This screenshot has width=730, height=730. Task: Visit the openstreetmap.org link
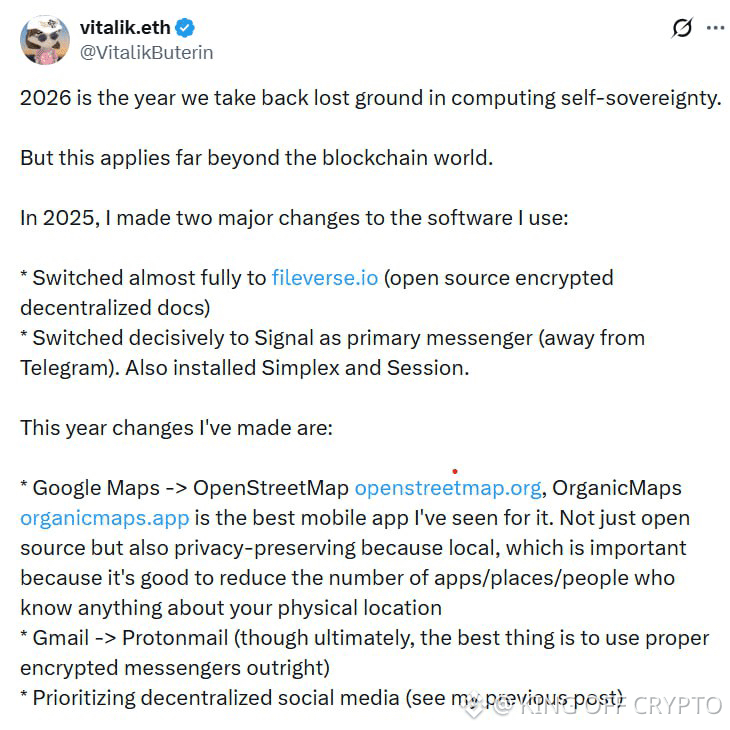click(x=448, y=488)
